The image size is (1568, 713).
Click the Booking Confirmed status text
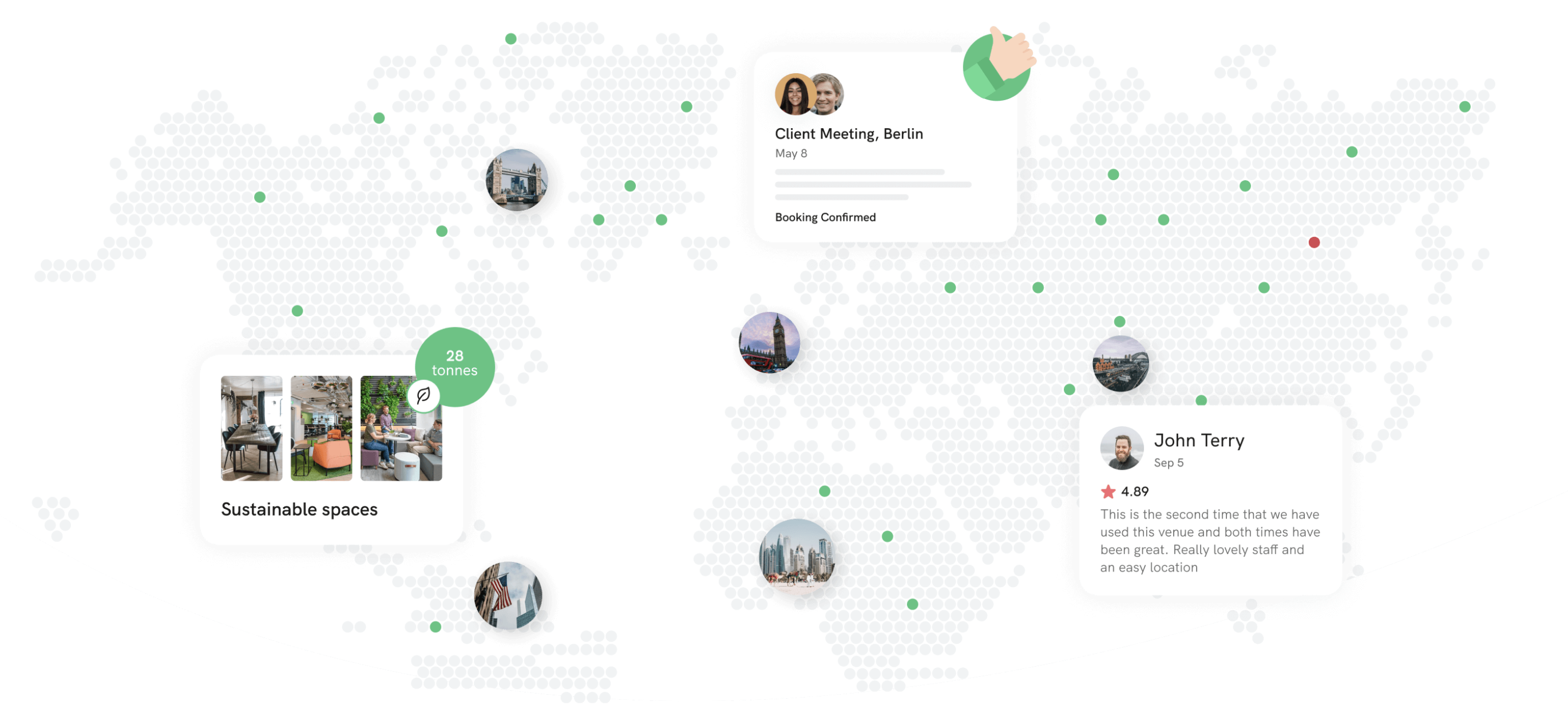click(825, 217)
